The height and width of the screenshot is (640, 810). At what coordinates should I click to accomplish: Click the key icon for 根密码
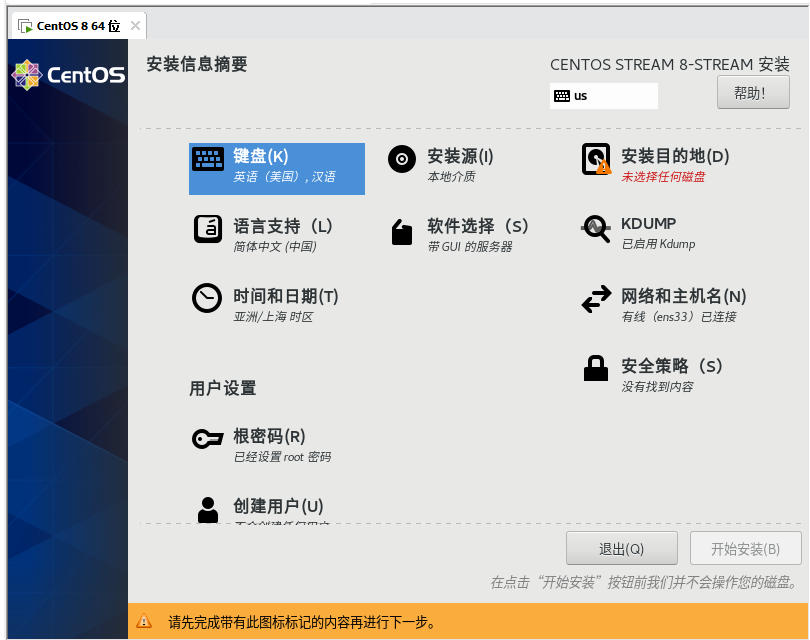click(208, 439)
